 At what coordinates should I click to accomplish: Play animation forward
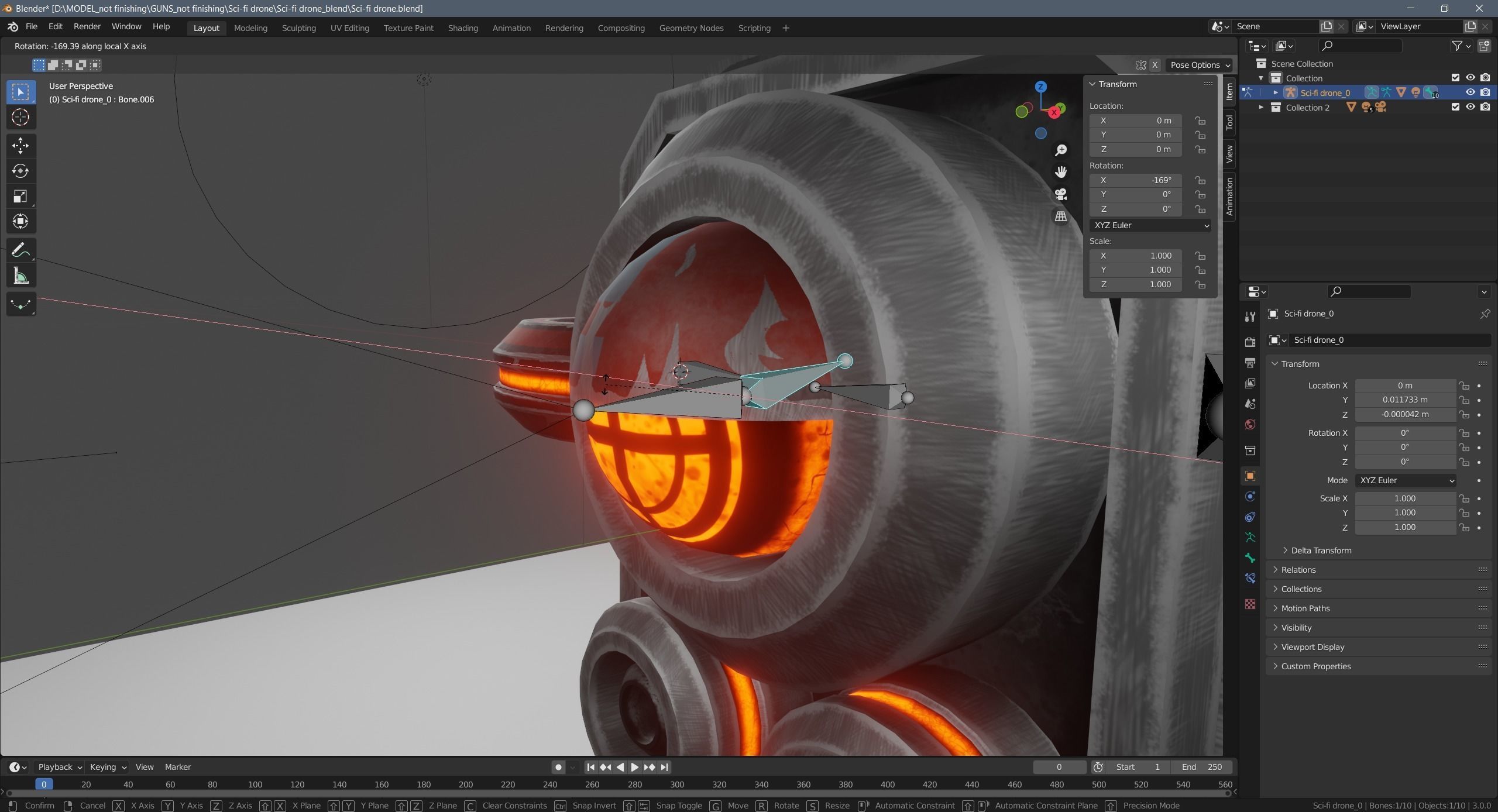(634, 767)
